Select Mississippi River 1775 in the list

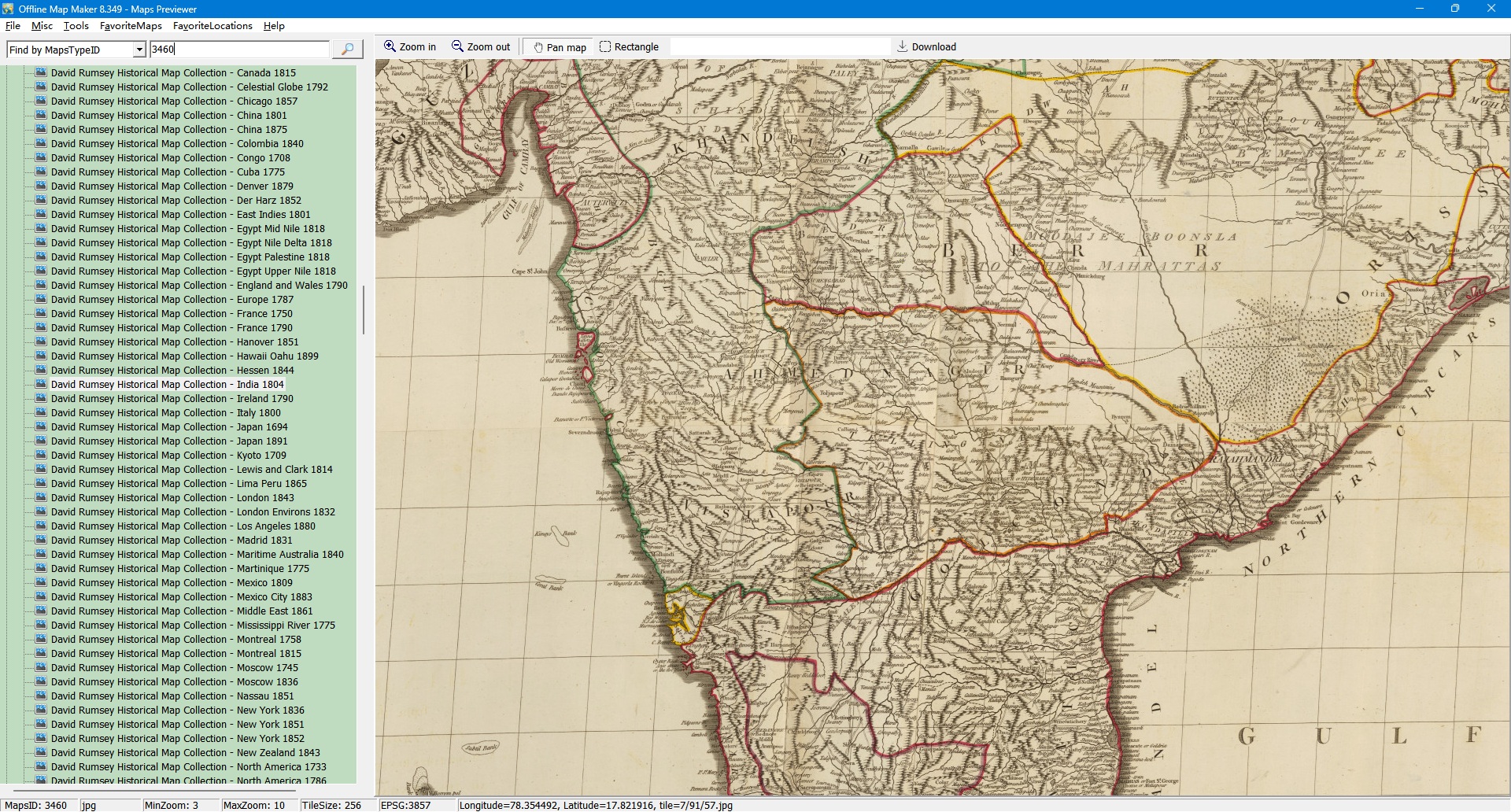(193, 626)
